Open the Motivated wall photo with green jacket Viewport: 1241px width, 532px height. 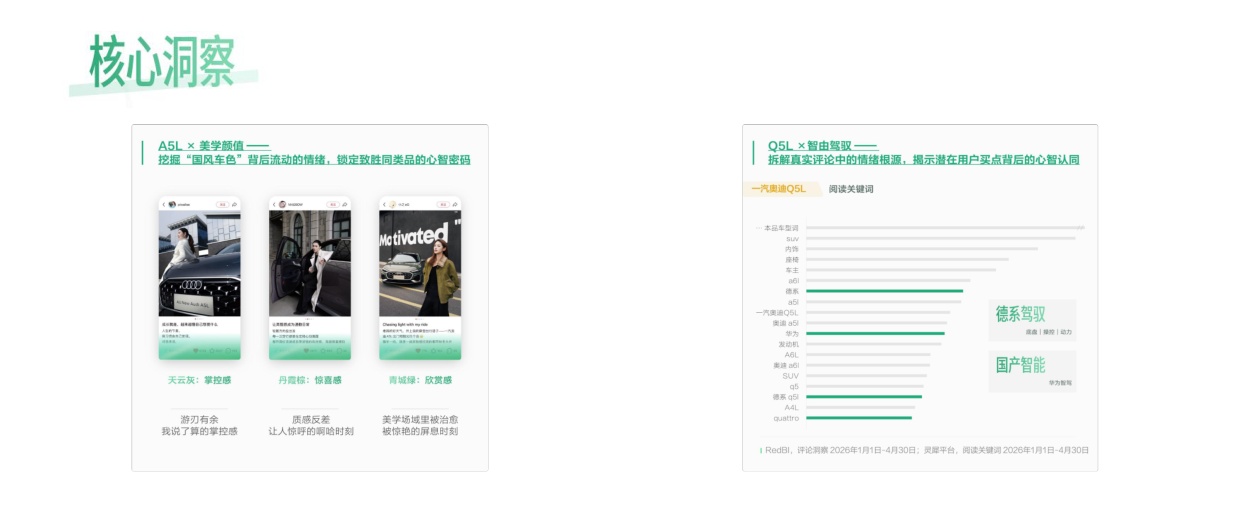(x=420, y=263)
